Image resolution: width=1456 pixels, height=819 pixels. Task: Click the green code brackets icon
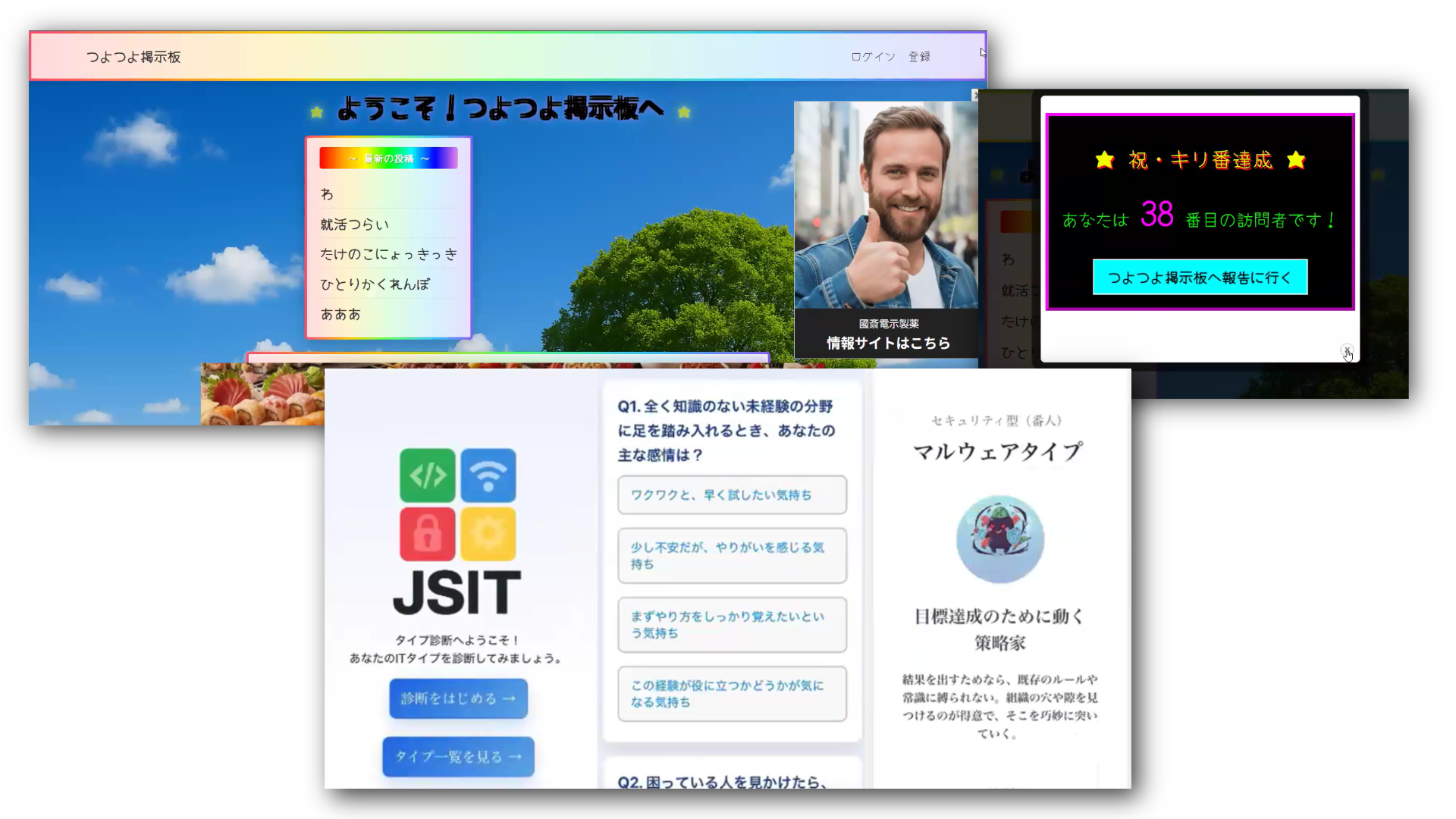428,475
